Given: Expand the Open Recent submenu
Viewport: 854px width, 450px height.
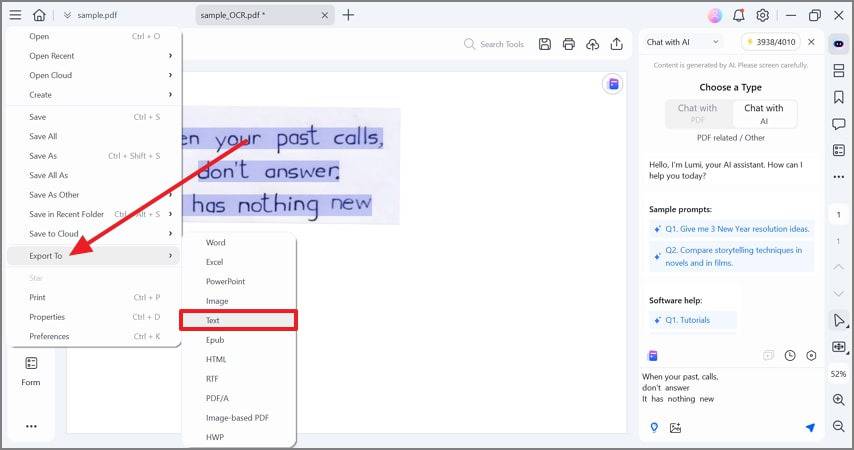Looking at the screenshot, I should (x=94, y=56).
